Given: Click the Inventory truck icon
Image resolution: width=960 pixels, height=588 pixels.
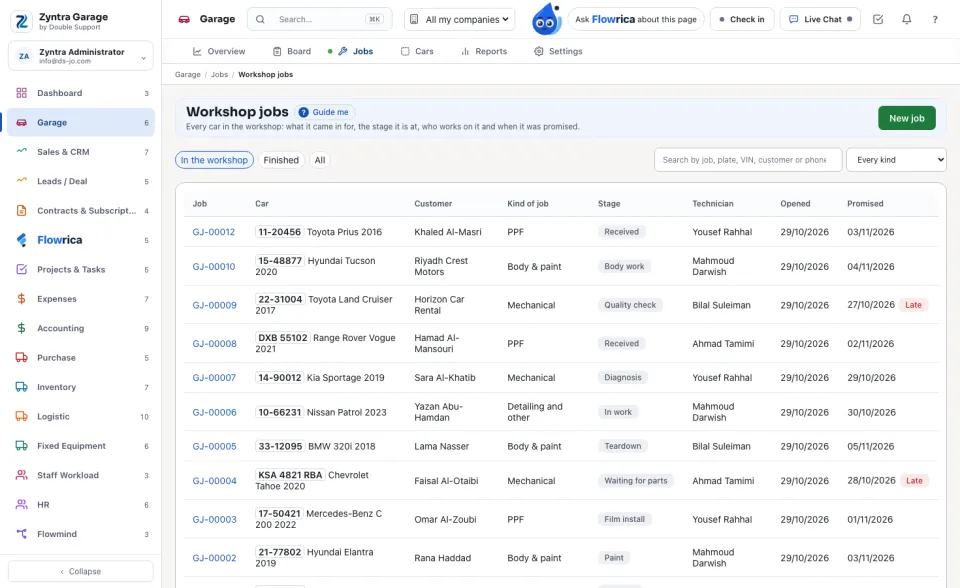Looking at the screenshot, I should pos(21,387).
